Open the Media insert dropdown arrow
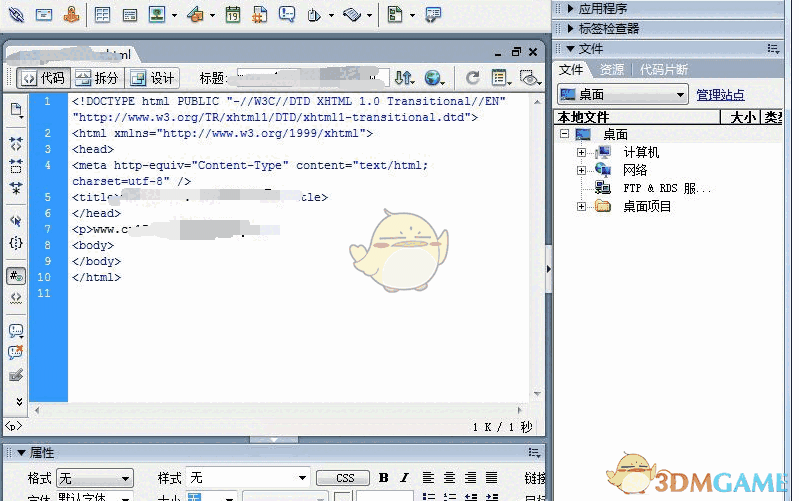Screen dimensions: 799x501 (212, 15)
